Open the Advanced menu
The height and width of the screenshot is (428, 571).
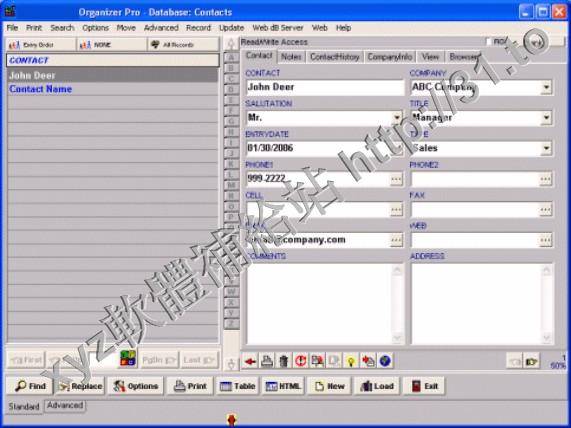(x=161, y=28)
